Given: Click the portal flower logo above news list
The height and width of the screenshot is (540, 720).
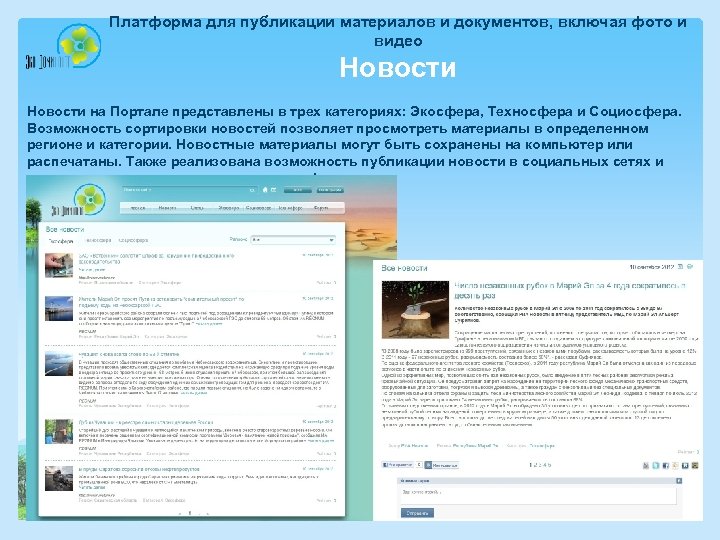Looking at the screenshot, I should (90, 199).
